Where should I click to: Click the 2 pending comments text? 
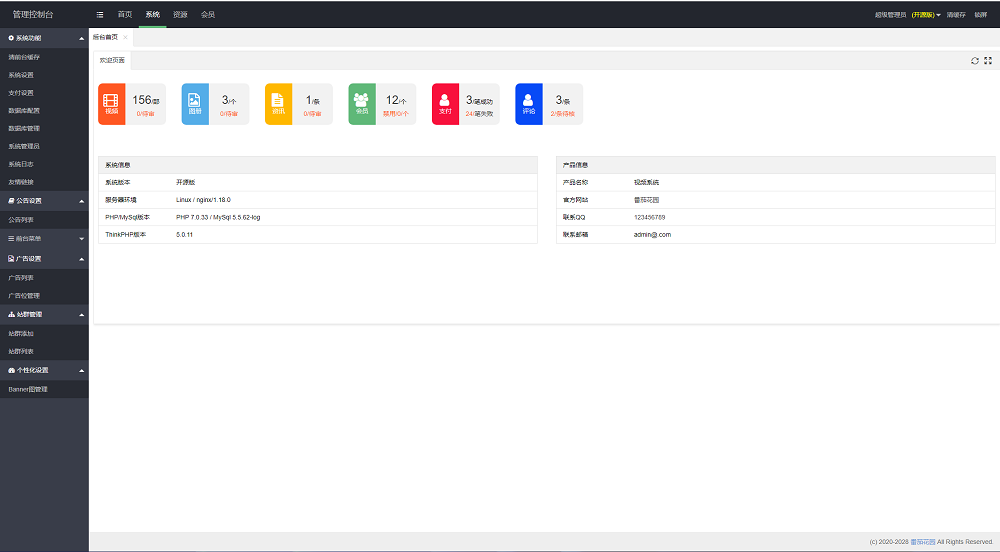[x=562, y=114]
